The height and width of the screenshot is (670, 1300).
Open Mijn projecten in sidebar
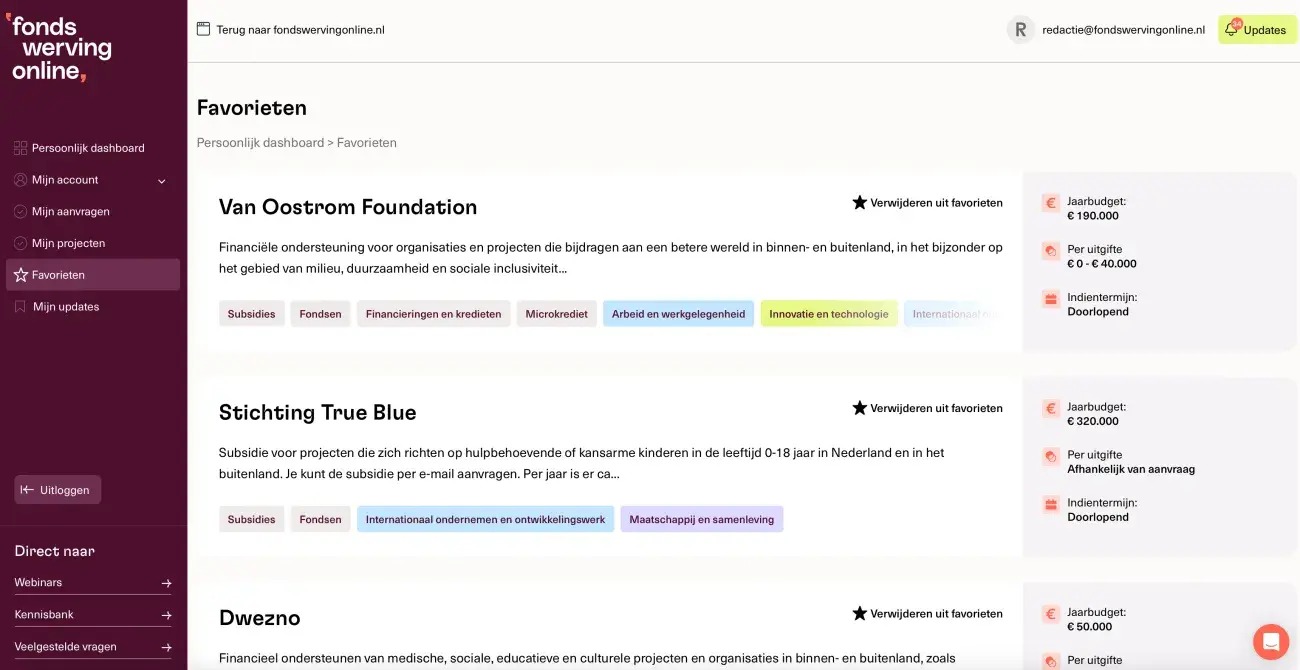(68, 243)
